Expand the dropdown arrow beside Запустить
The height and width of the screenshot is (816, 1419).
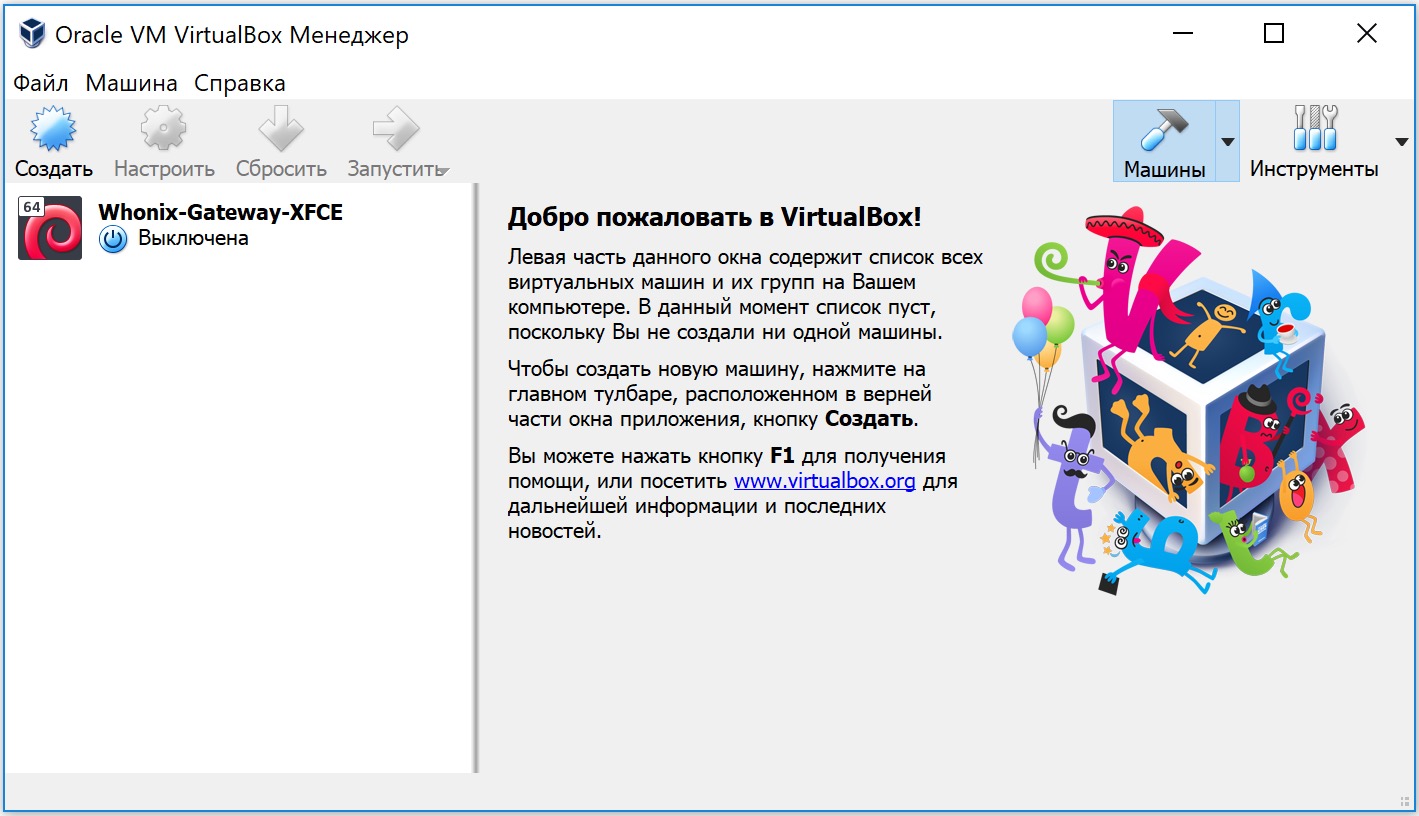click(443, 171)
